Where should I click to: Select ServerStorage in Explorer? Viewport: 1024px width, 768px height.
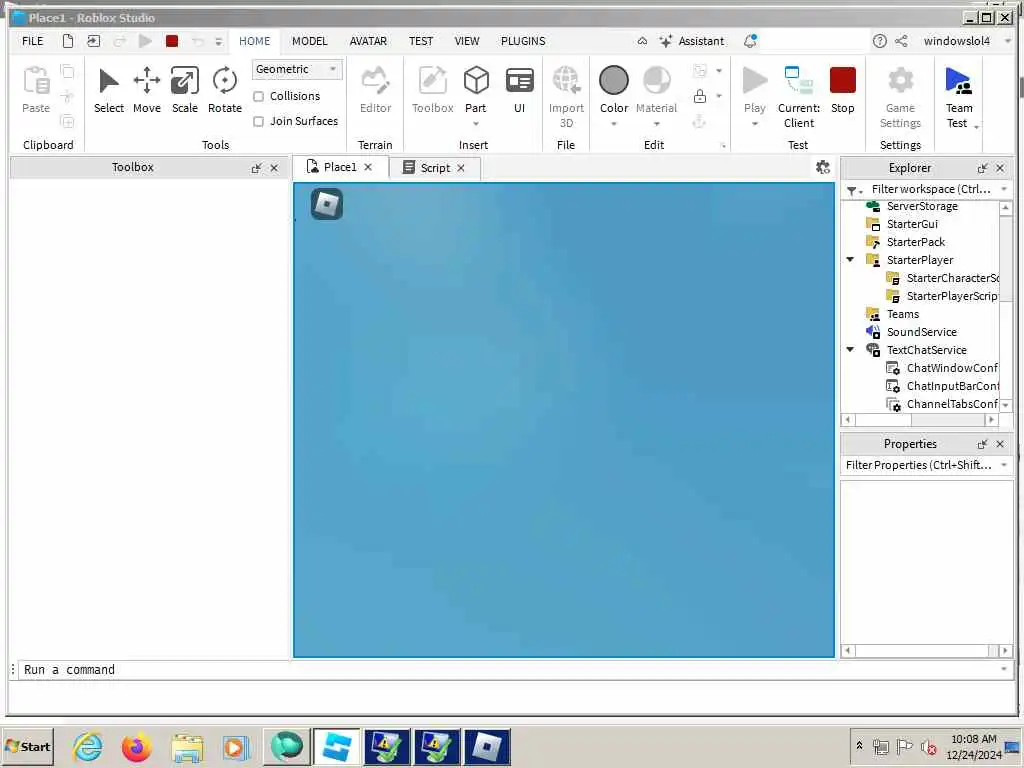921,206
